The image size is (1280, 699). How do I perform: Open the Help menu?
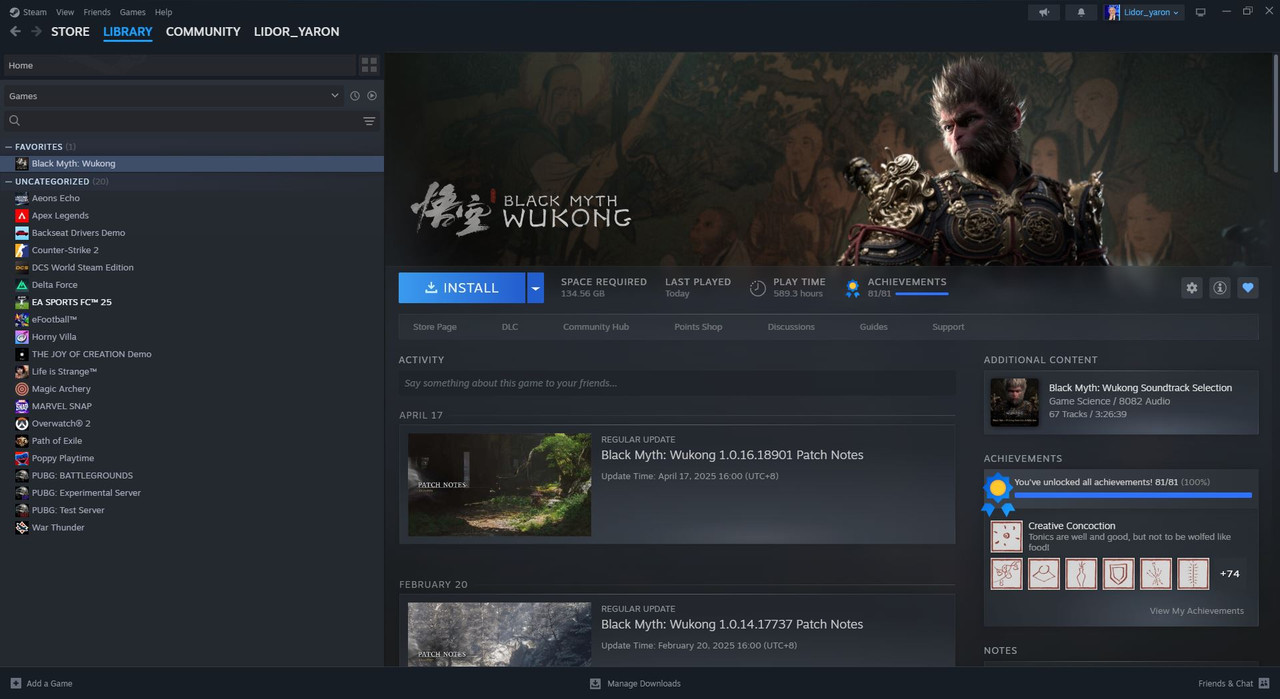(x=164, y=12)
